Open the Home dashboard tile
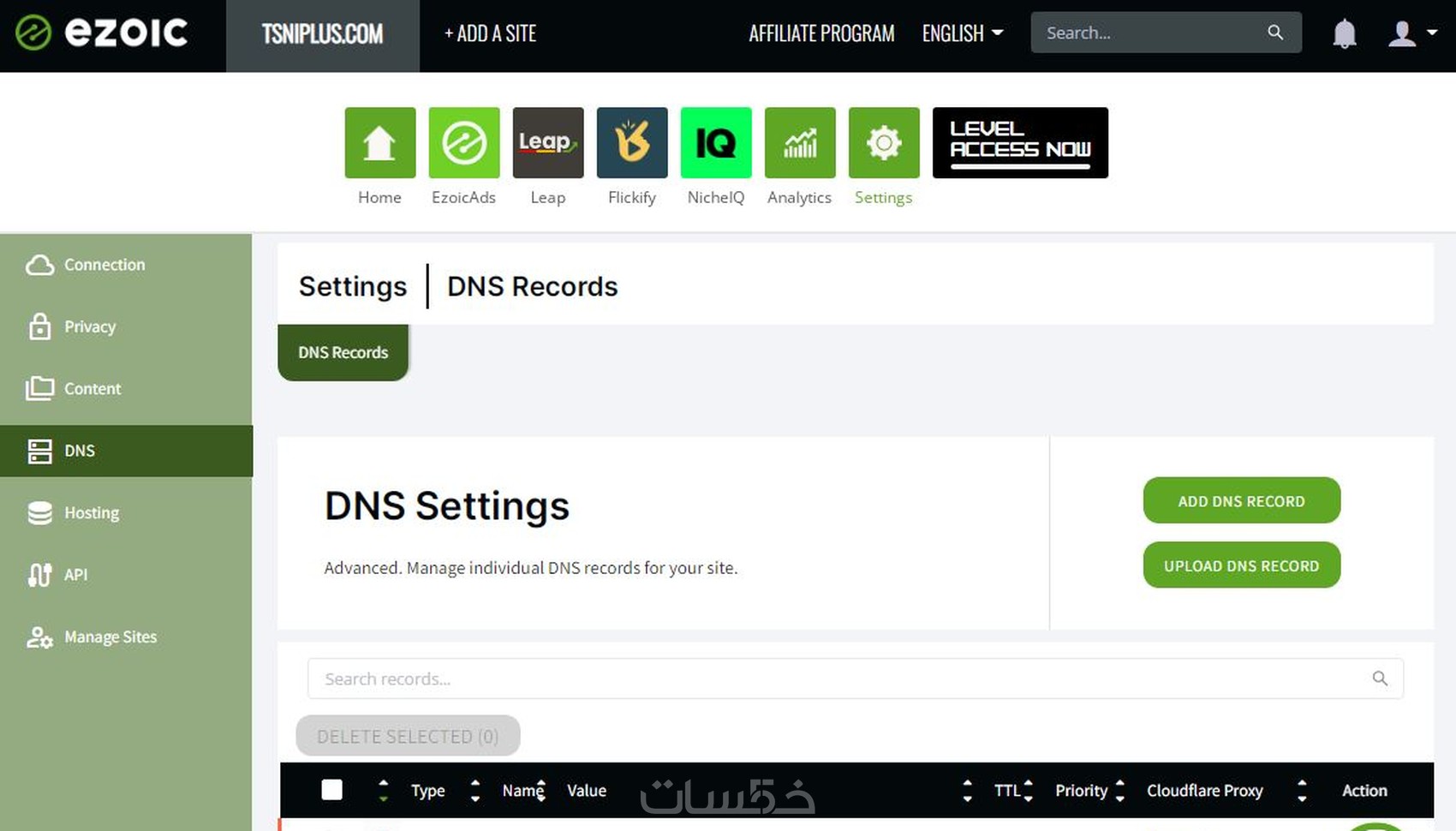The image size is (1456, 831). (x=380, y=142)
